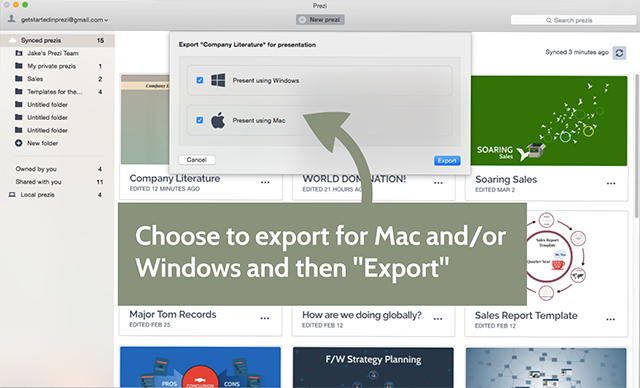The image size is (640, 388).
Task: Click the cloud icon beside Synced prezis
Action: (x=13, y=40)
